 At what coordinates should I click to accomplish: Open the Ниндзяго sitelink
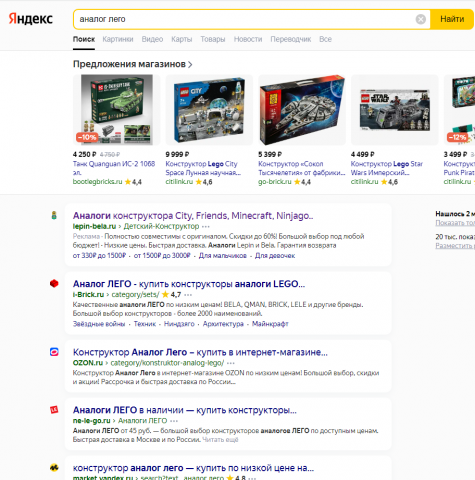tap(179, 324)
